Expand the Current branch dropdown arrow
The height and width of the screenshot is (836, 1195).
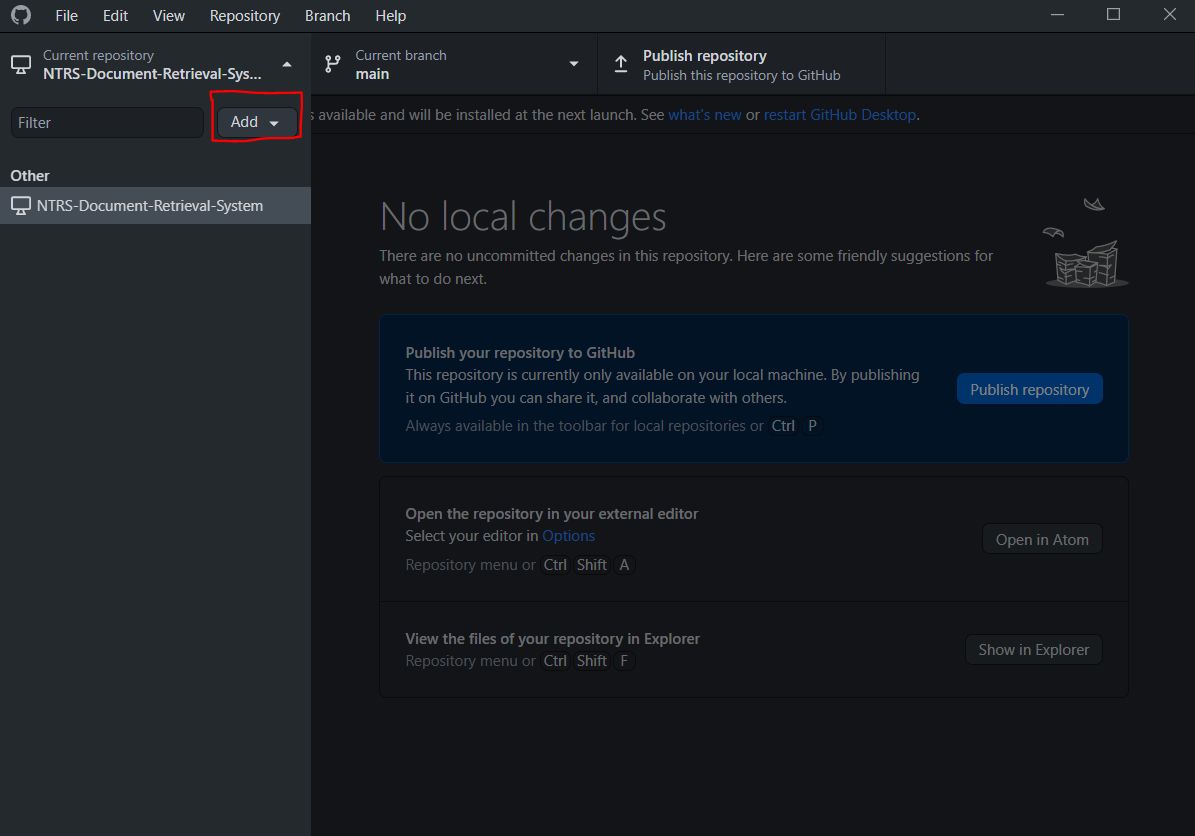coord(574,64)
